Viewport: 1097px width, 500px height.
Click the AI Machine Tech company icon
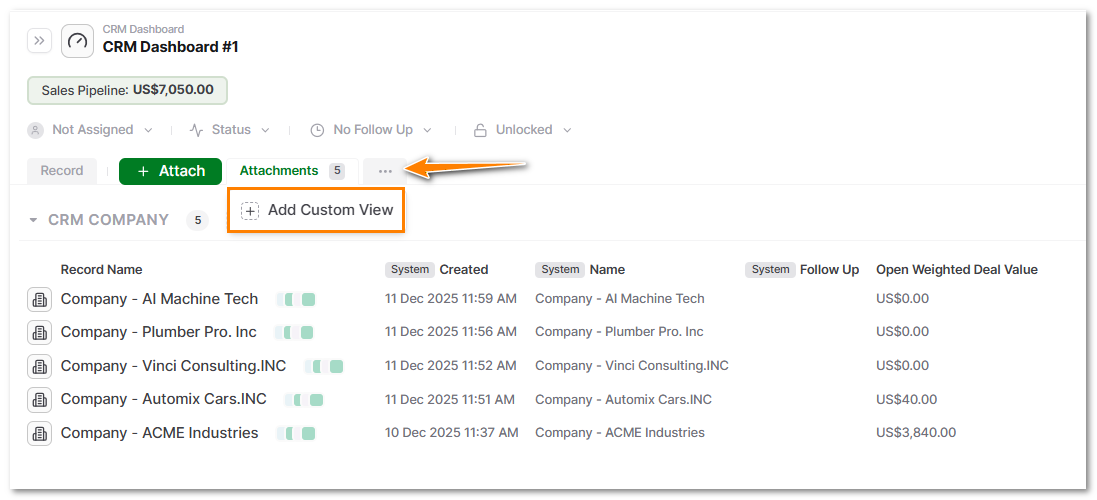tap(39, 299)
